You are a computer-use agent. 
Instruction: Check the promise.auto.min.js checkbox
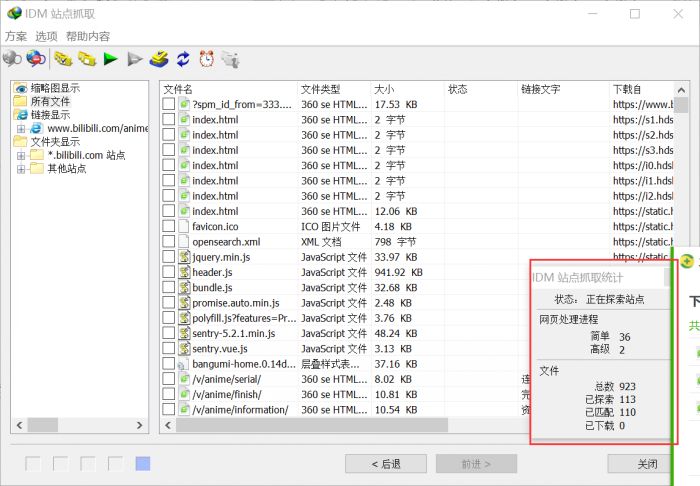point(169,302)
